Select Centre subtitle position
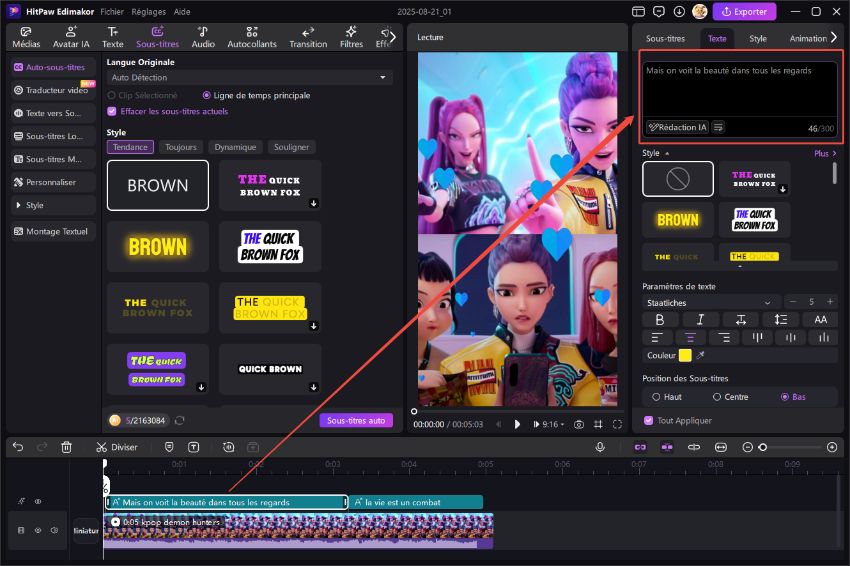Screen dimensions: 850x566 click(x=717, y=397)
